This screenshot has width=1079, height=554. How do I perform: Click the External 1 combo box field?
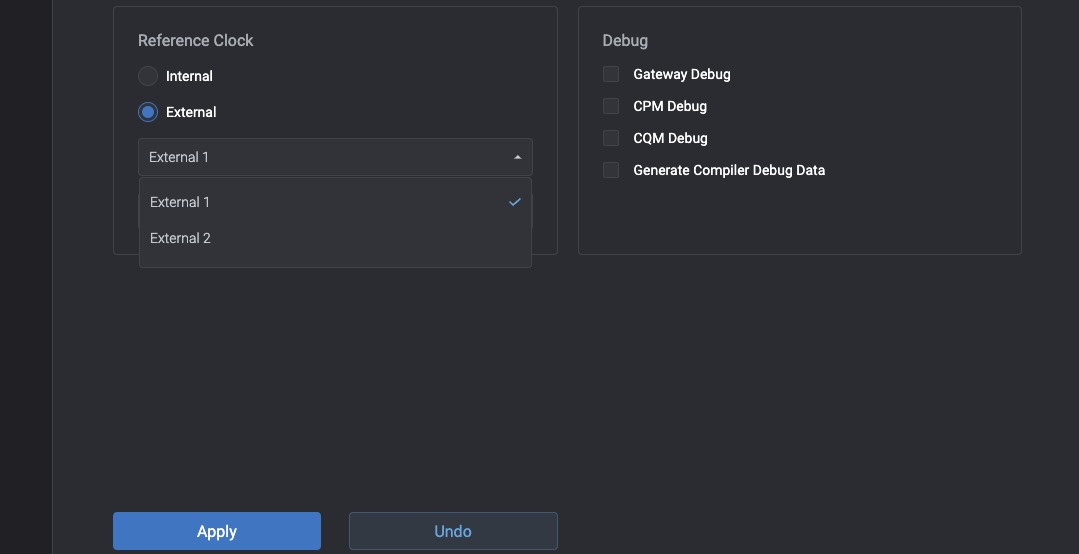[320, 157]
